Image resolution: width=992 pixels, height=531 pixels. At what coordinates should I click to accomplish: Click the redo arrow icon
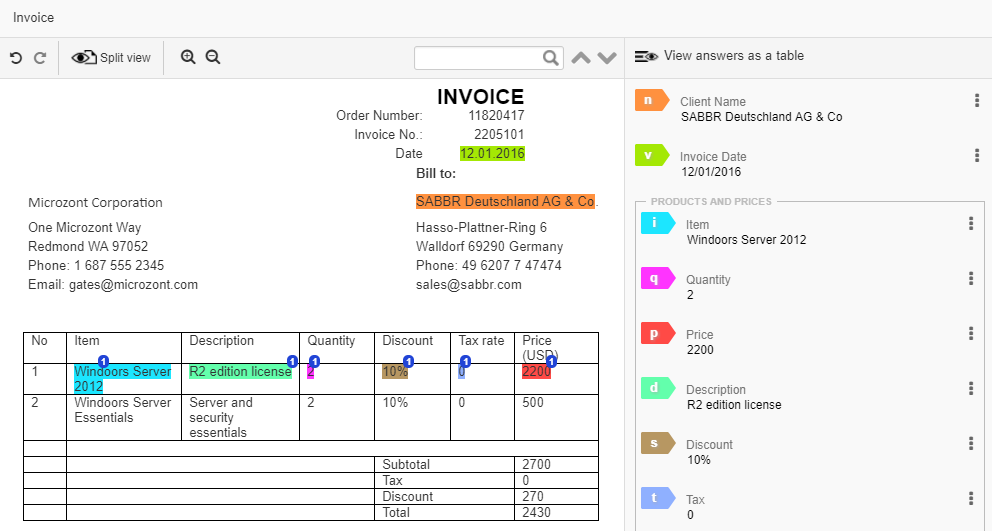tap(40, 58)
